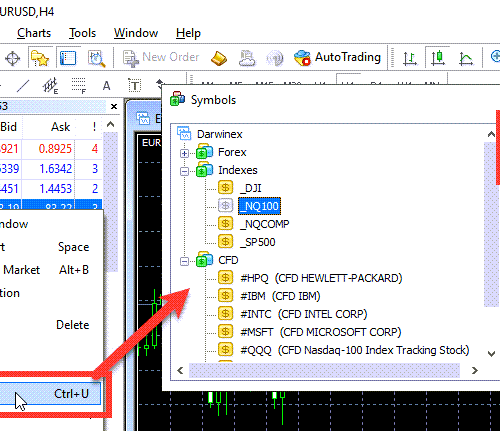Toggle the AutoTrading button

tap(337, 58)
